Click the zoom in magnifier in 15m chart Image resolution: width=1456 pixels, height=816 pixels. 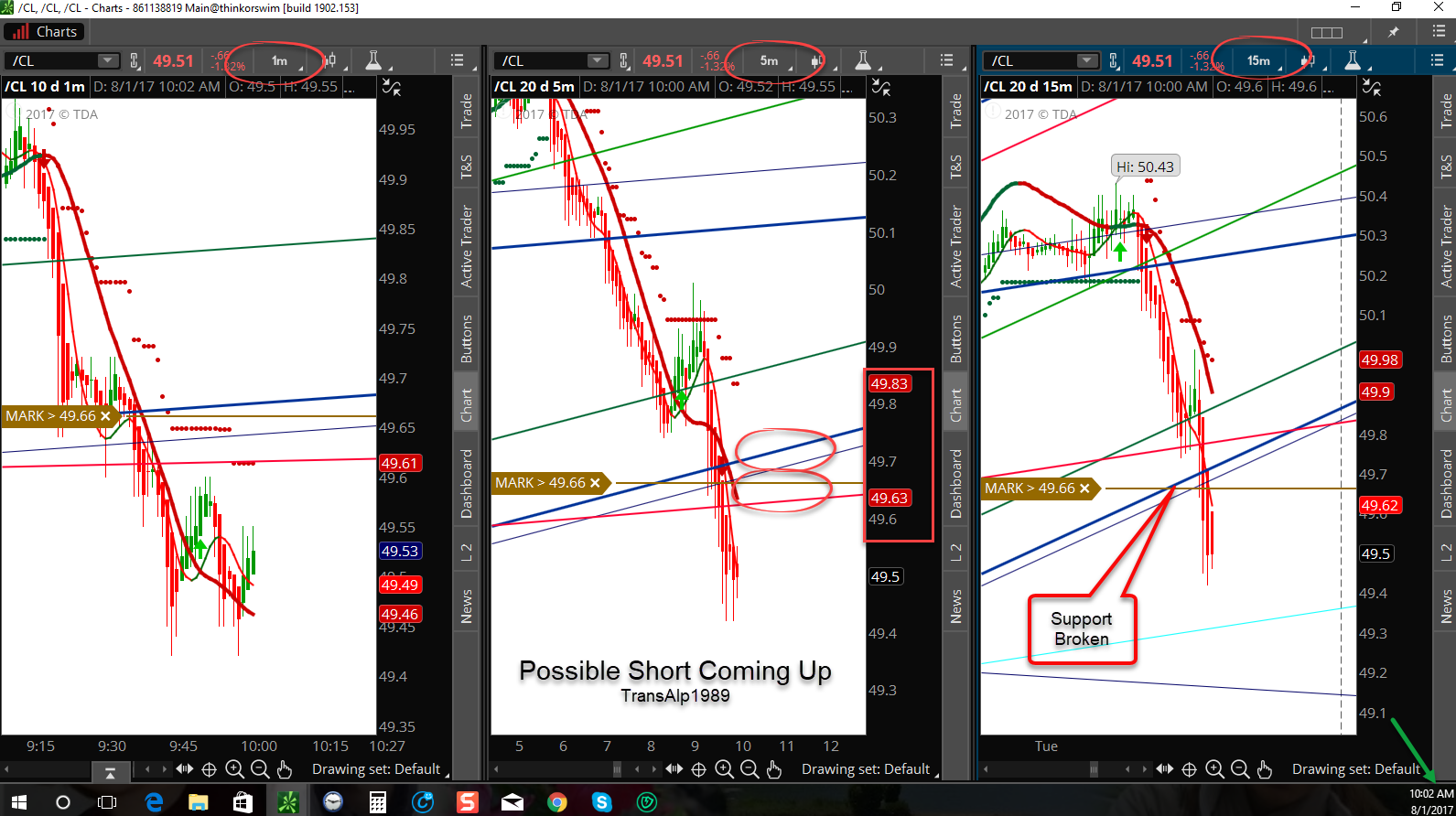(x=1214, y=769)
